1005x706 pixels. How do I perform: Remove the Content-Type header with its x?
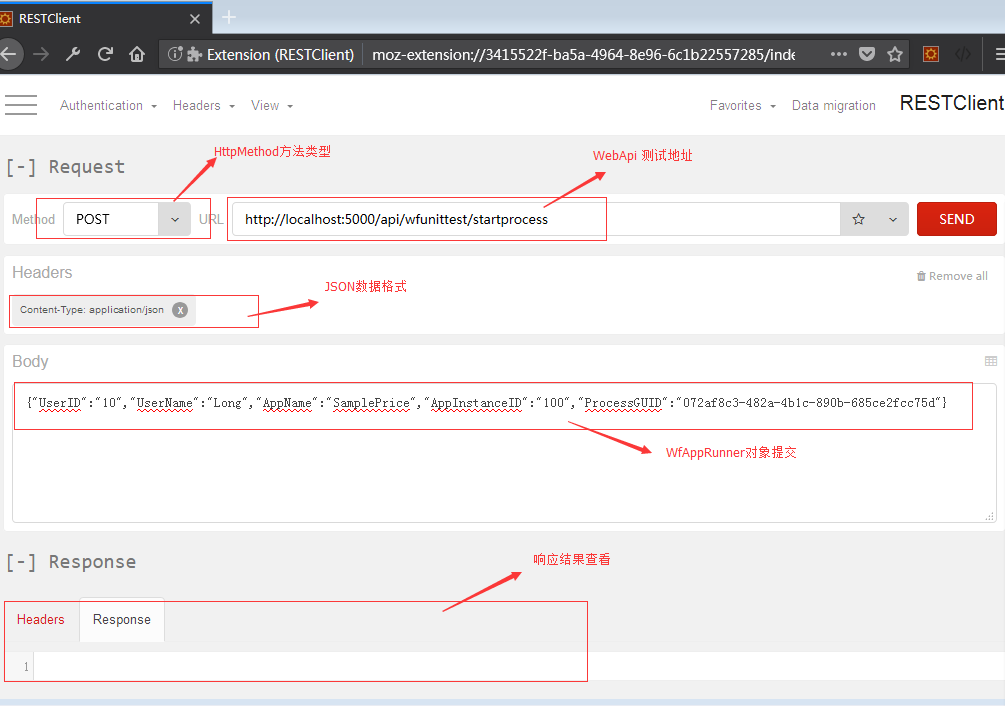click(x=180, y=310)
